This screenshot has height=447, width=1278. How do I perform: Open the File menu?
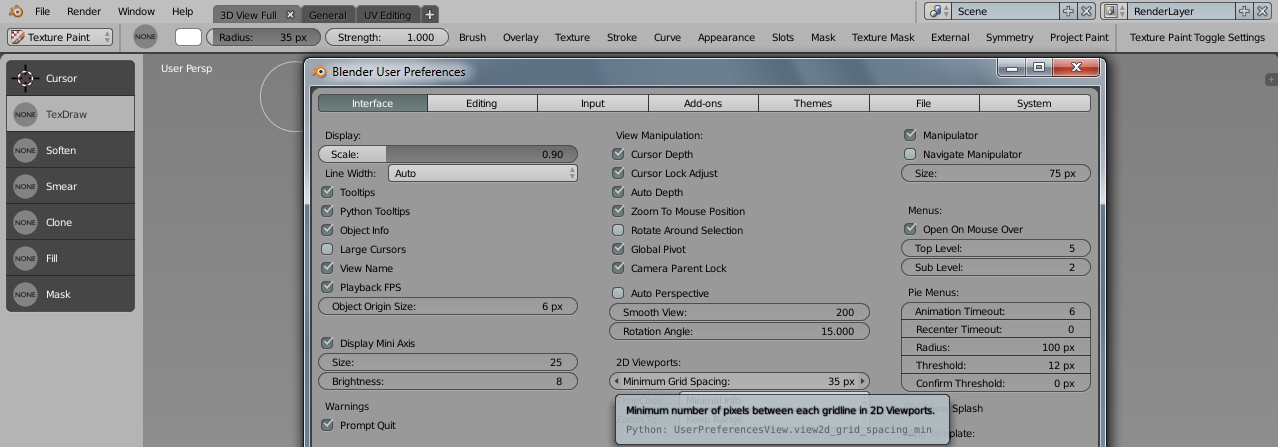[x=42, y=12]
